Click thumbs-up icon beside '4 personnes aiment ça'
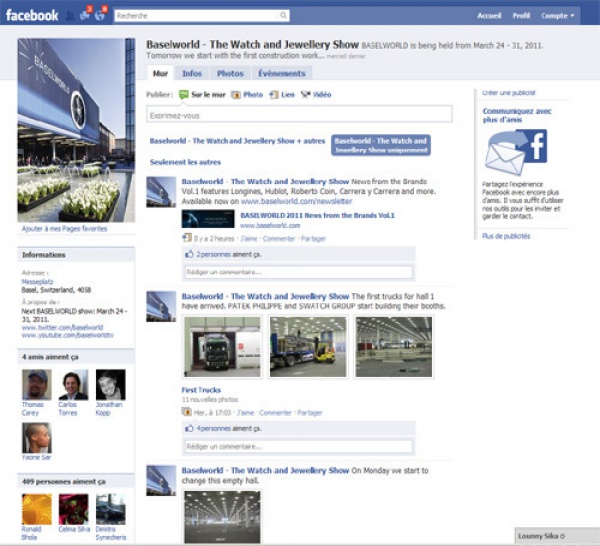This screenshot has width=600, height=546. point(189,428)
